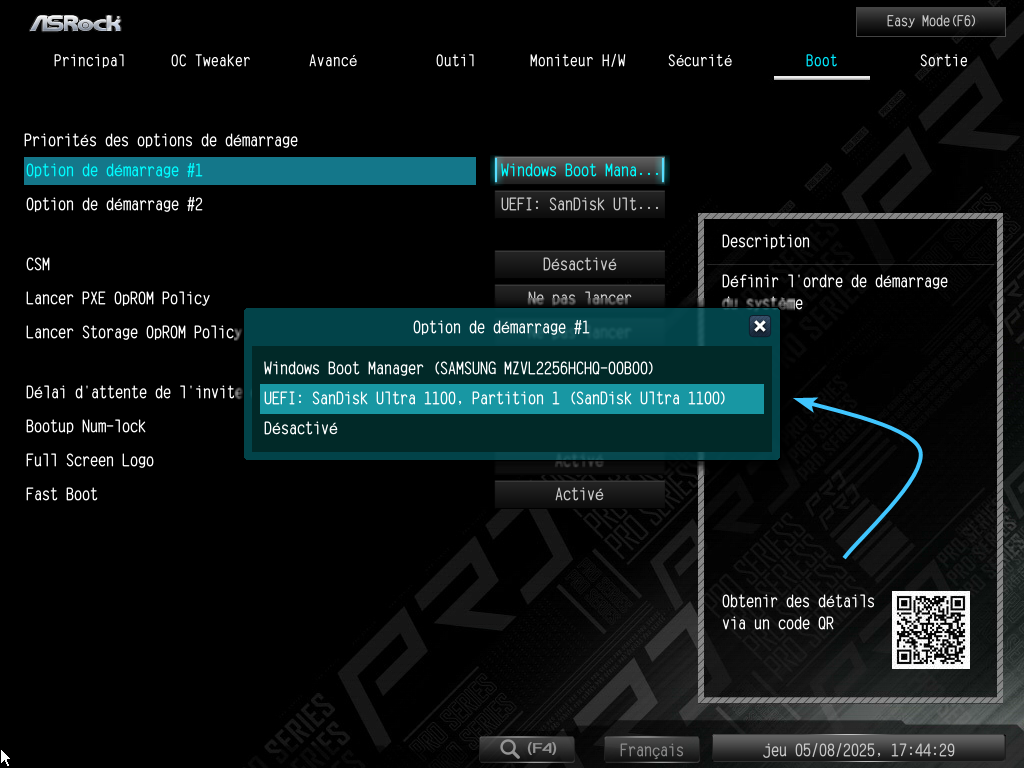Image resolution: width=1024 pixels, height=768 pixels.
Task: Click the date and time display
Action: 858,750
